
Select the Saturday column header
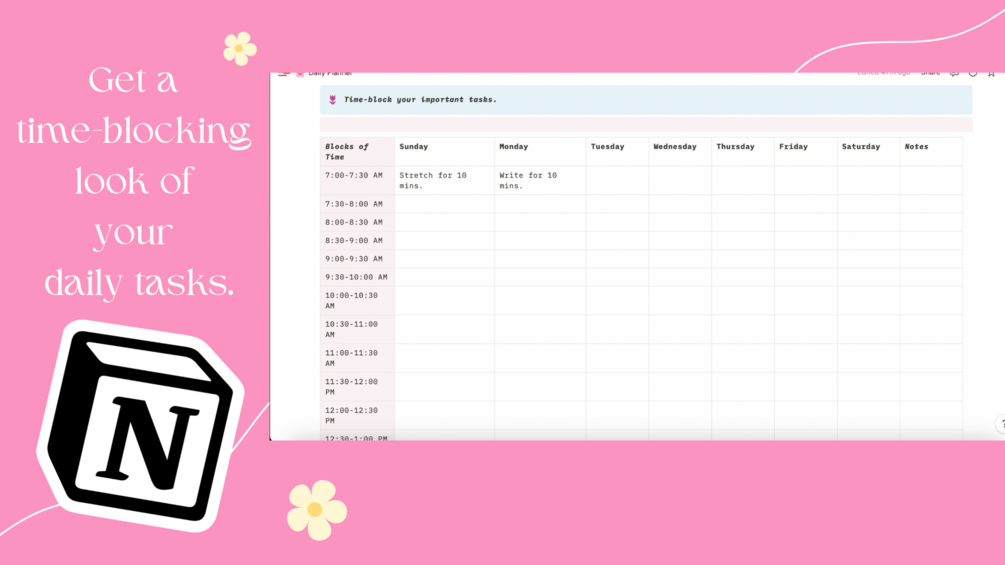click(868, 152)
